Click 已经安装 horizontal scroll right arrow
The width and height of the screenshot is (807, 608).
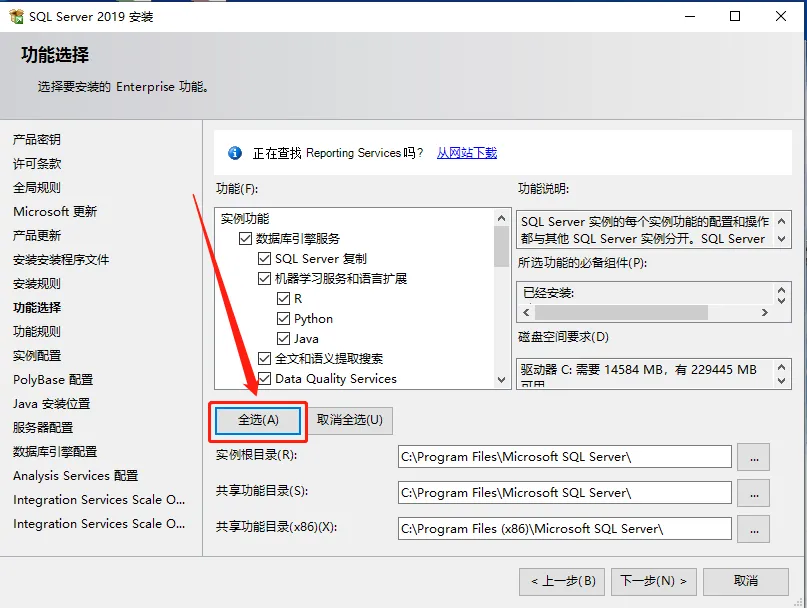[x=765, y=312]
